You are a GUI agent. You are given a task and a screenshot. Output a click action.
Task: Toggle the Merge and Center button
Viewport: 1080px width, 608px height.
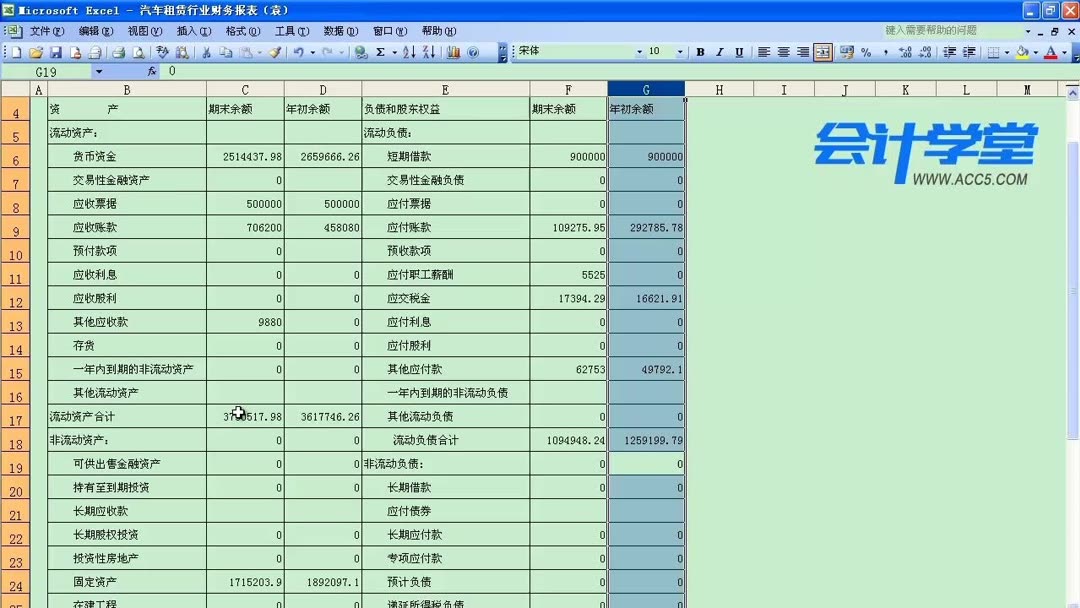click(x=822, y=52)
